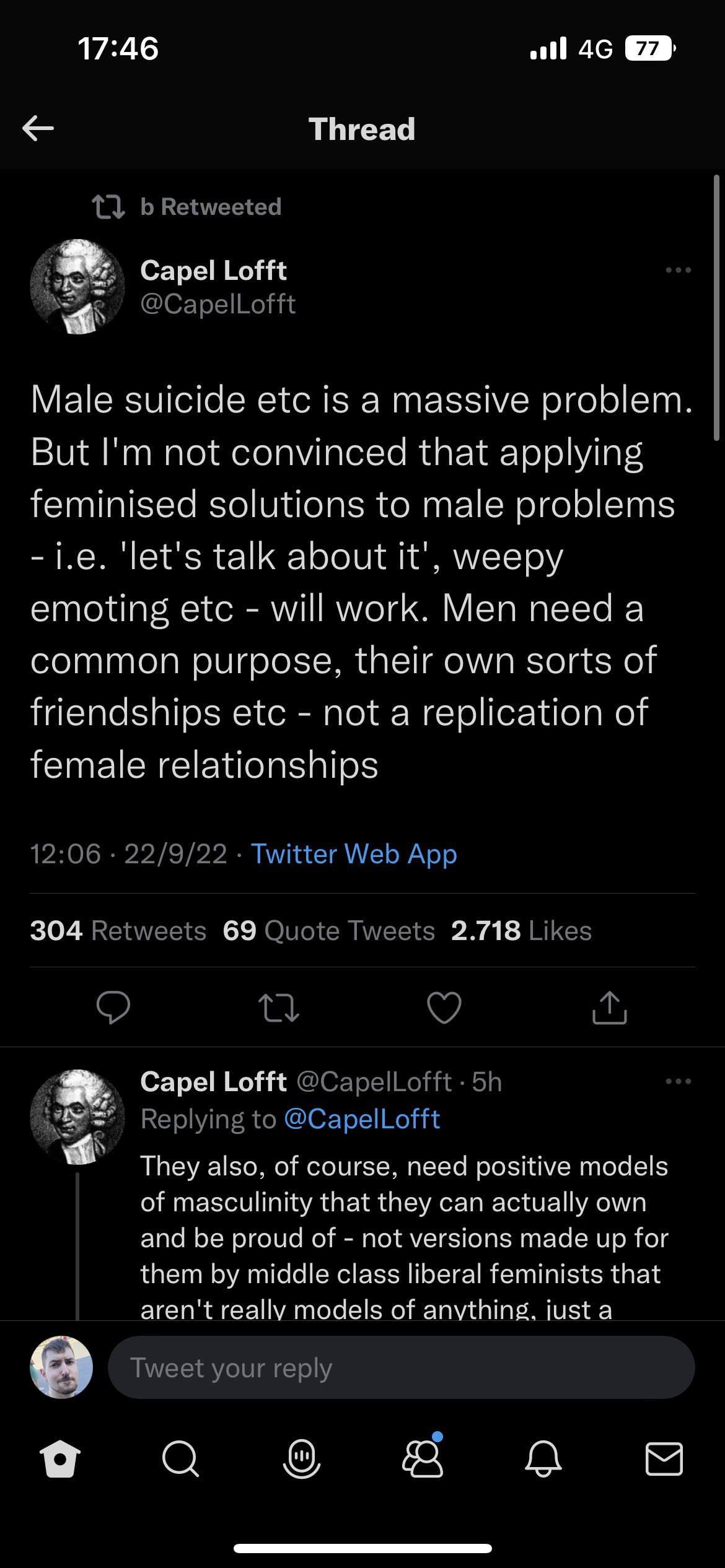Go to Home tab
This screenshot has height=1568, width=725.
[x=60, y=1459]
